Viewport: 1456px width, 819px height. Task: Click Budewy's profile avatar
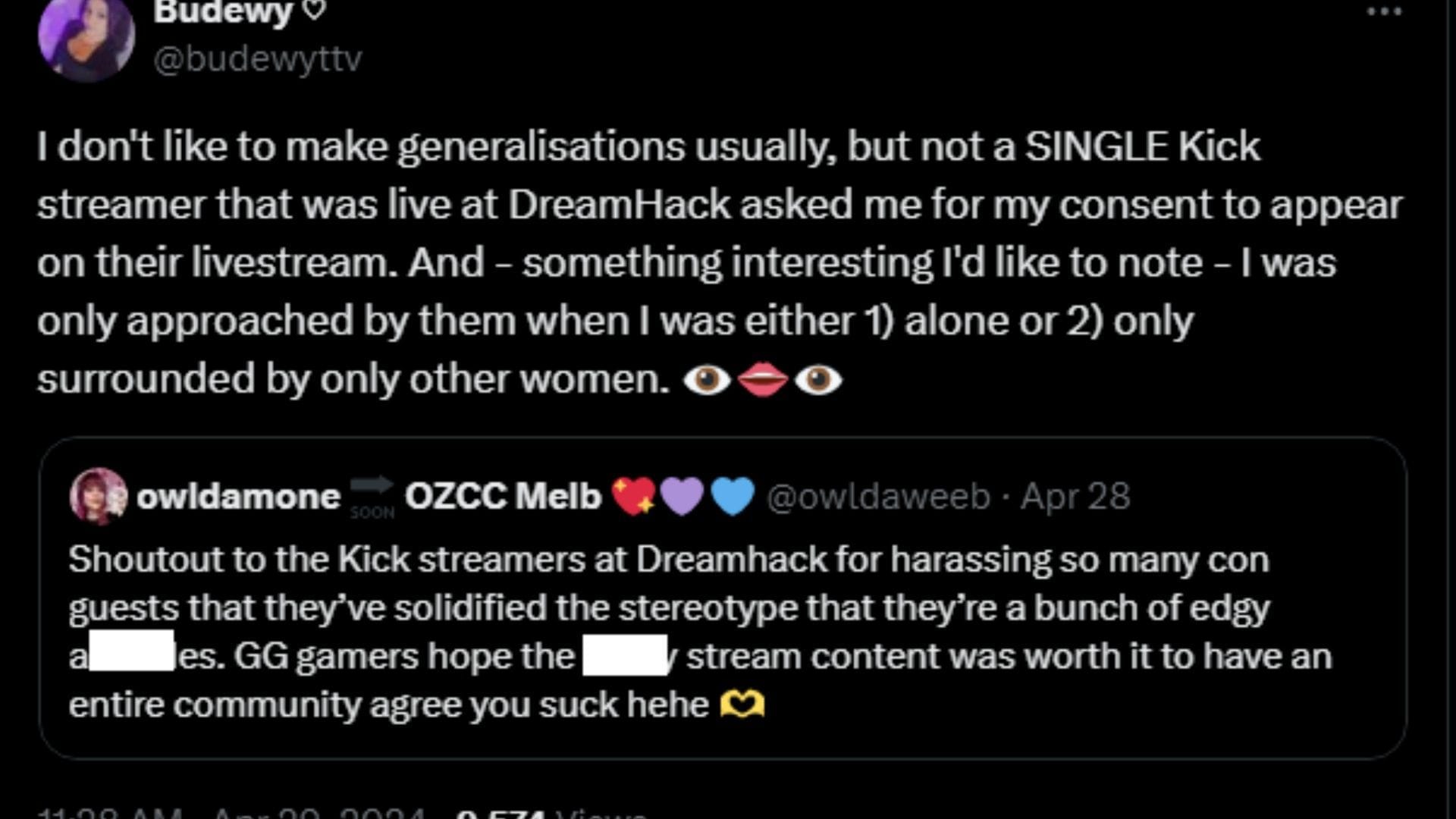pos(86,36)
